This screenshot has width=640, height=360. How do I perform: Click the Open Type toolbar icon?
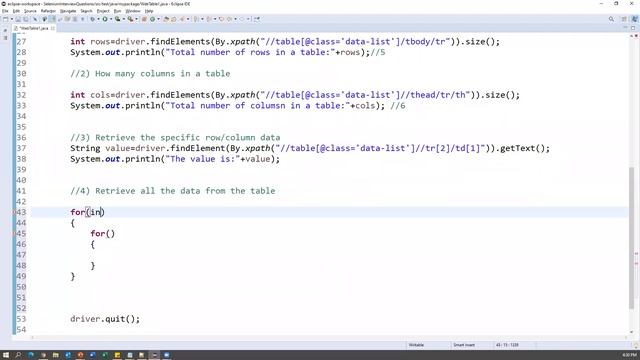[x=166, y=19]
